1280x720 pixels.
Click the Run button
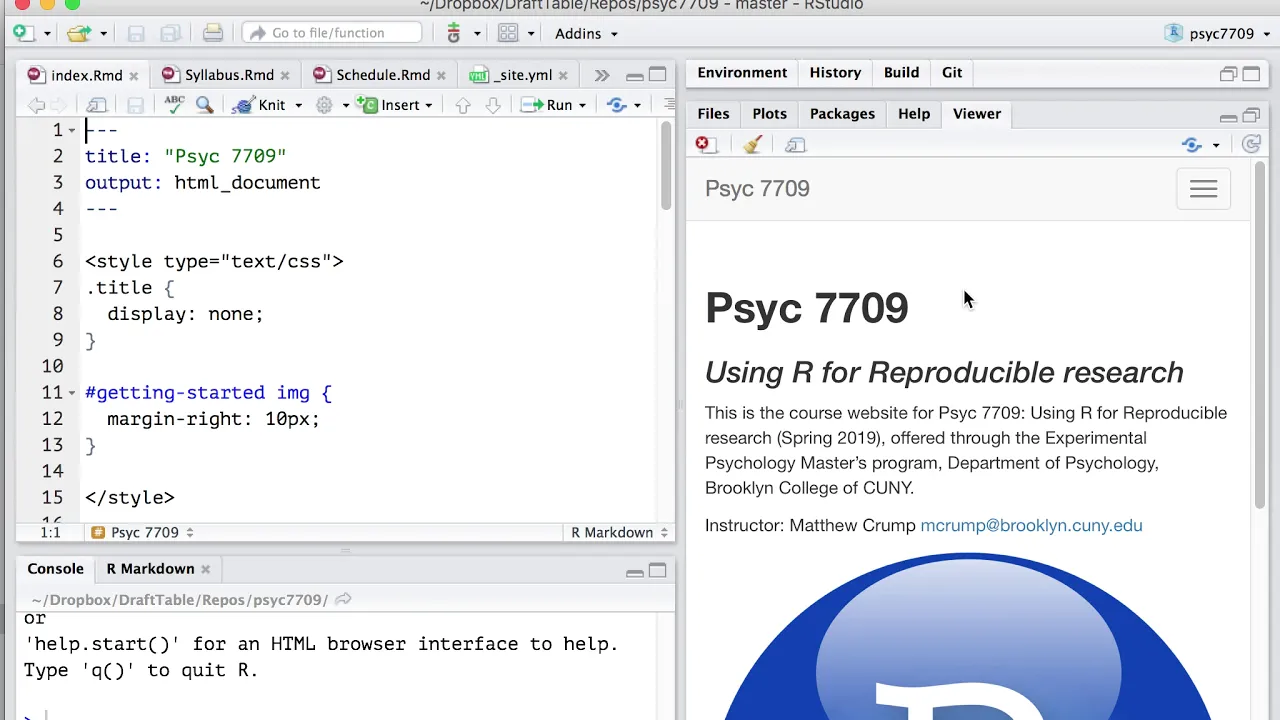click(x=549, y=105)
